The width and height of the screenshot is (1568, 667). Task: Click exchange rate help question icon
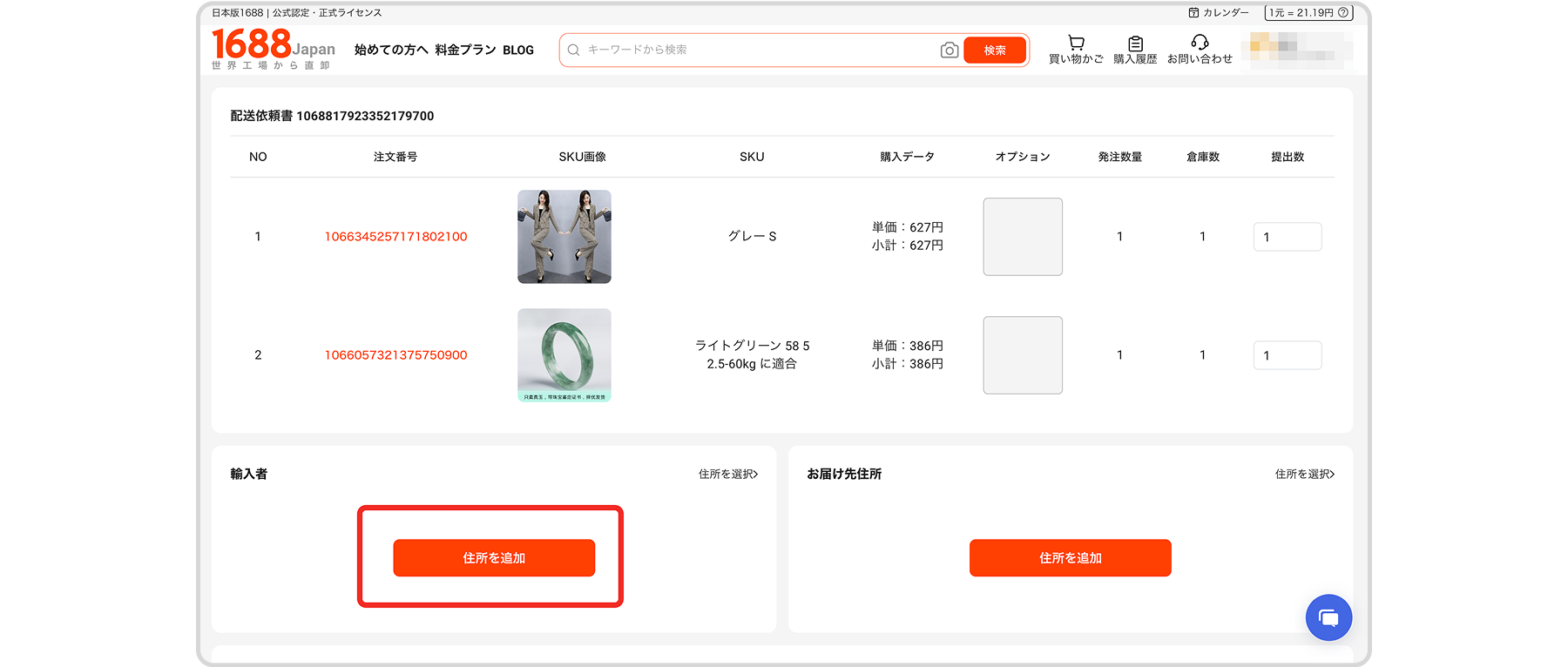(1343, 13)
